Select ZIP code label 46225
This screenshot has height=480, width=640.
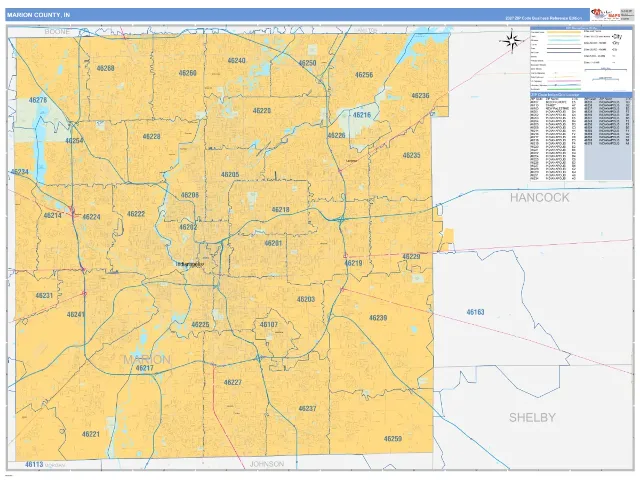pyautogui.click(x=200, y=324)
